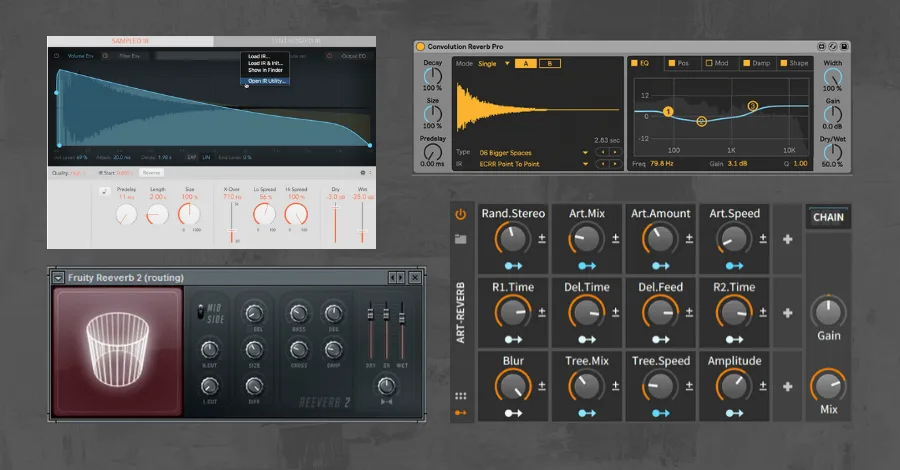Switch to Sampled IR tab
900x470 pixels.
click(x=130, y=41)
